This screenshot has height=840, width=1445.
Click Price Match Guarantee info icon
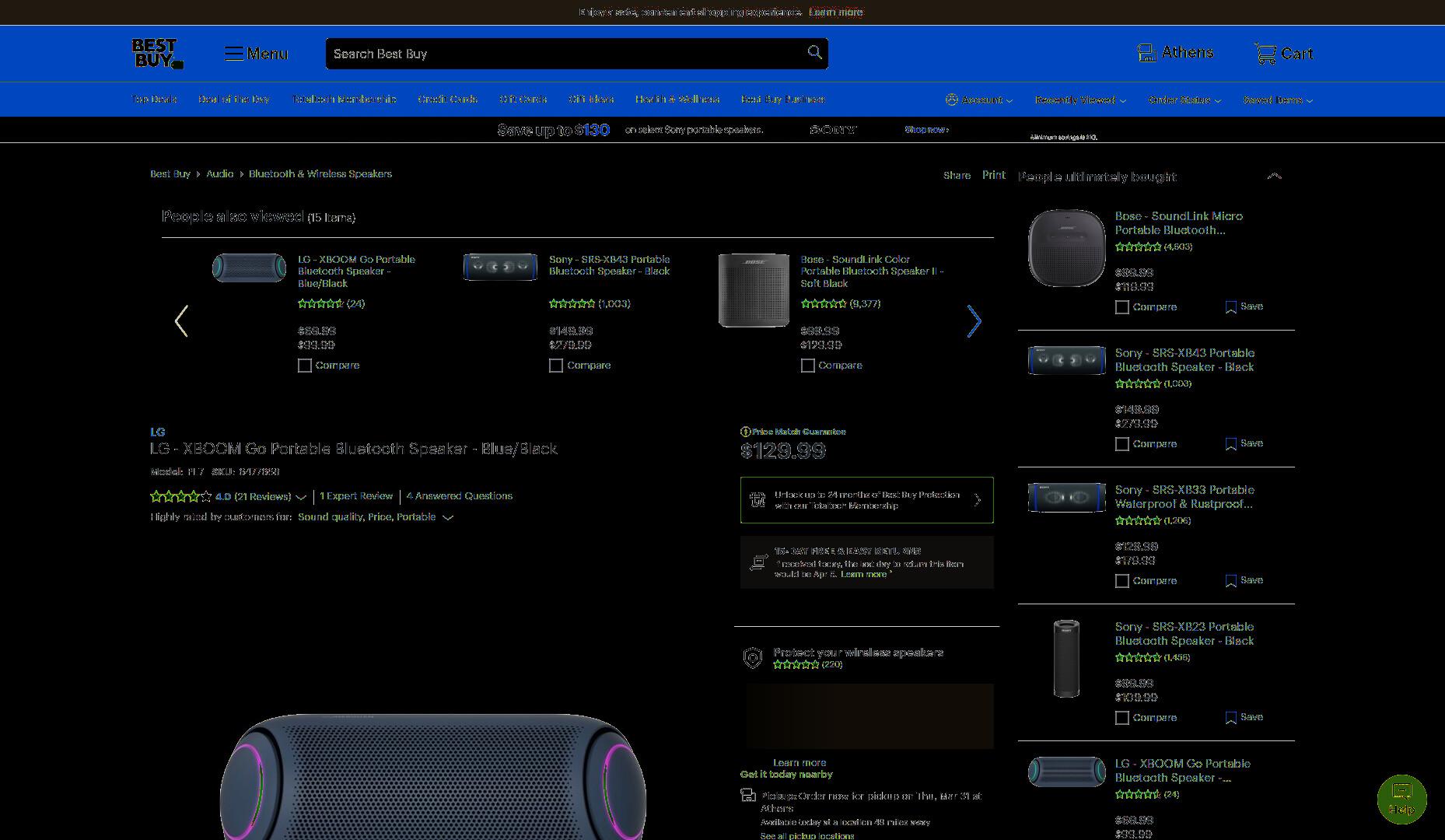pos(745,432)
